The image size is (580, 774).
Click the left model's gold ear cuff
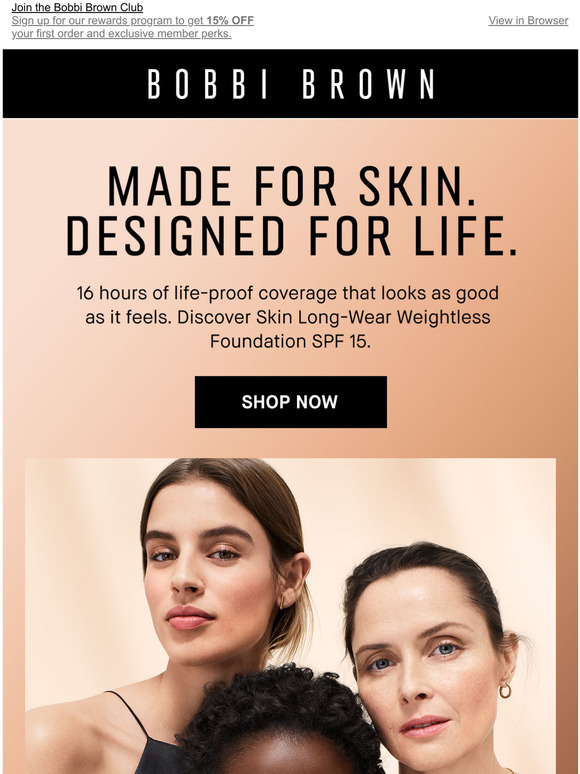[x=283, y=601]
